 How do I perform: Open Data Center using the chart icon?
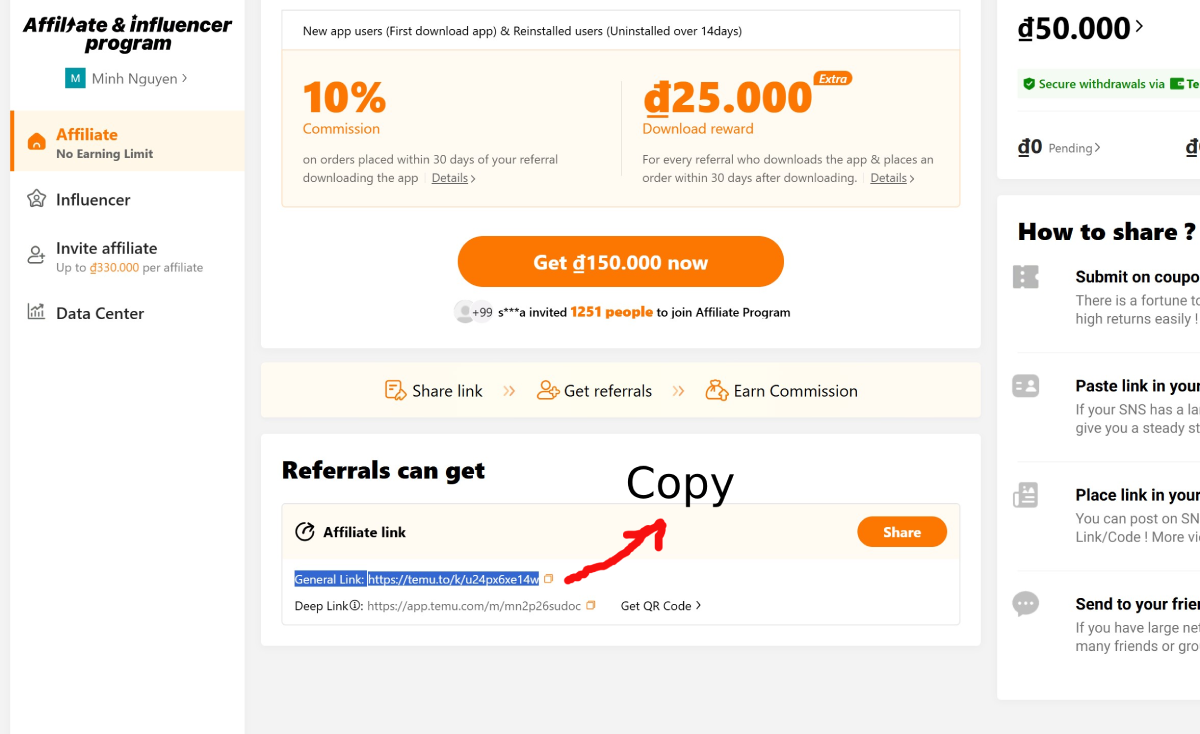(35, 313)
